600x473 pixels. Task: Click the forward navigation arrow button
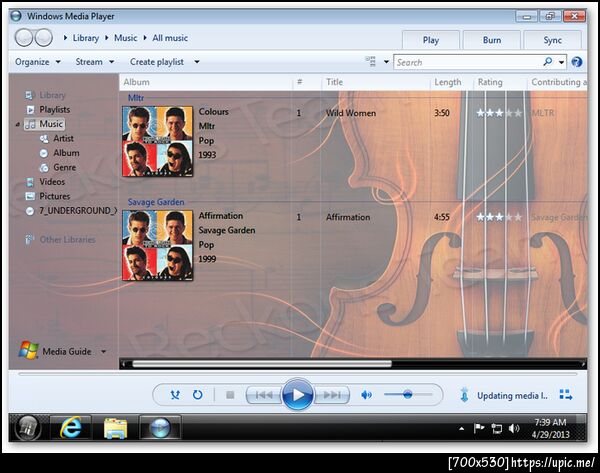[x=44, y=38]
